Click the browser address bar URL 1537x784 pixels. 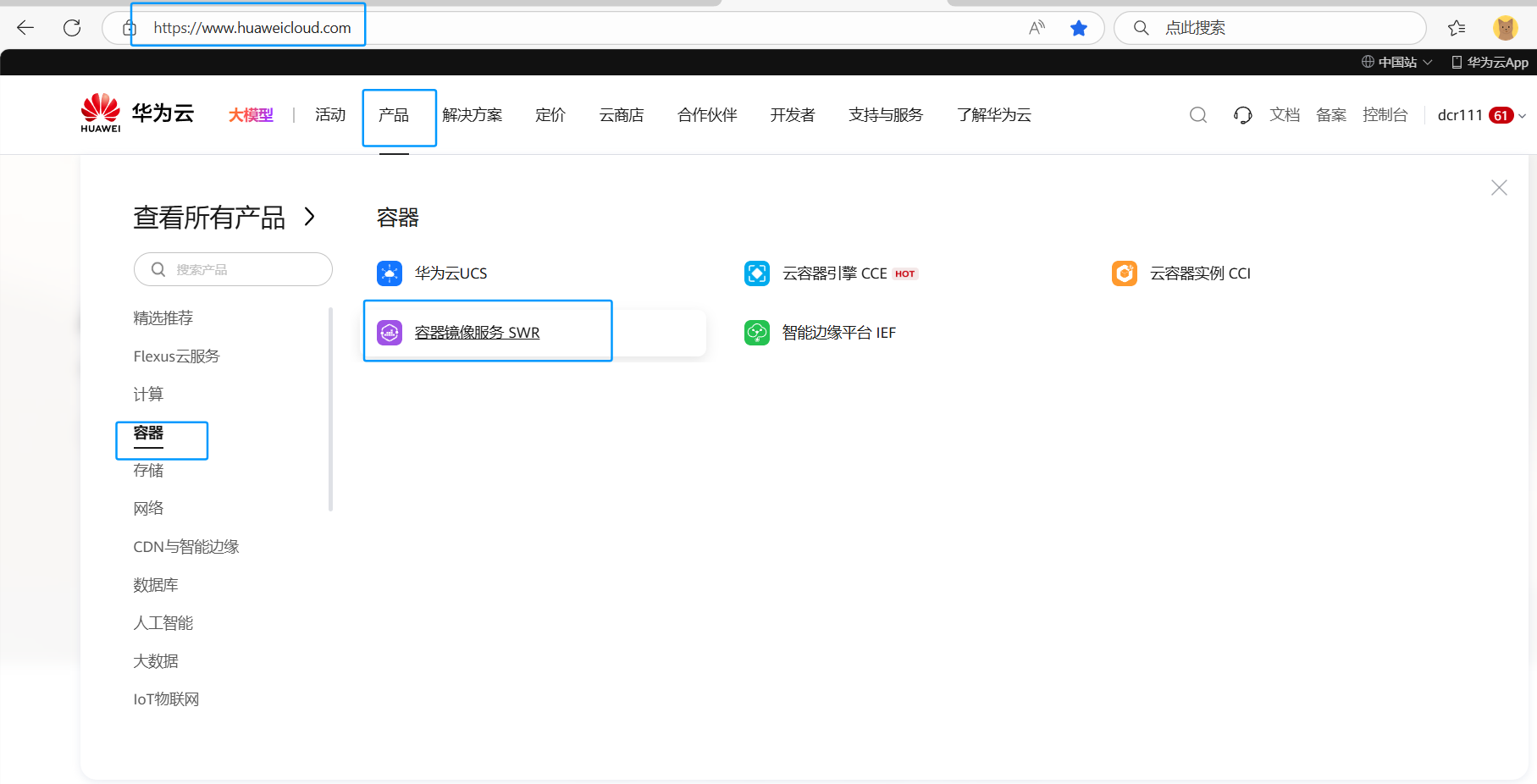[252, 28]
